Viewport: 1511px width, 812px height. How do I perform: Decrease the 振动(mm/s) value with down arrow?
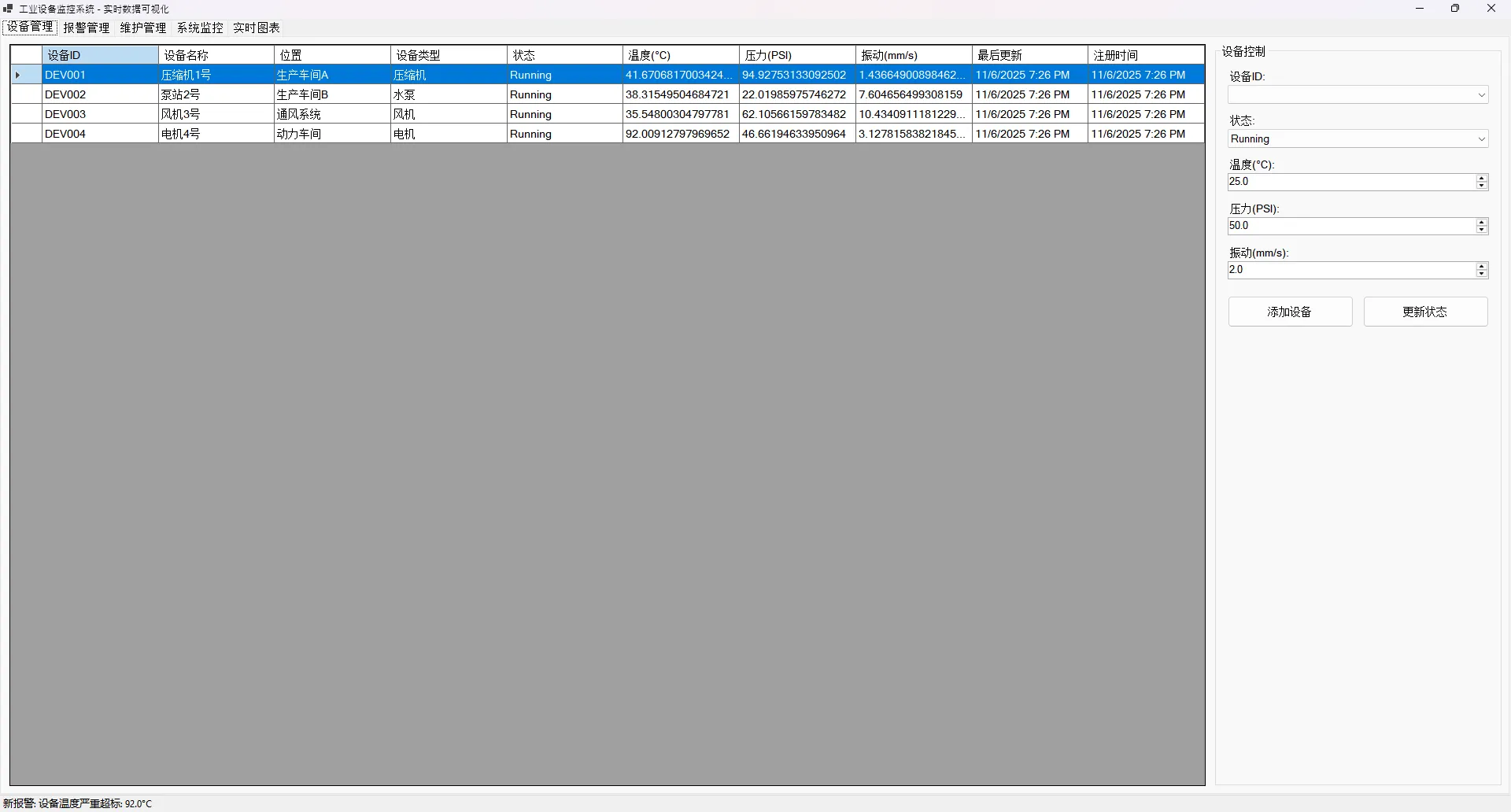click(1482, 274)
